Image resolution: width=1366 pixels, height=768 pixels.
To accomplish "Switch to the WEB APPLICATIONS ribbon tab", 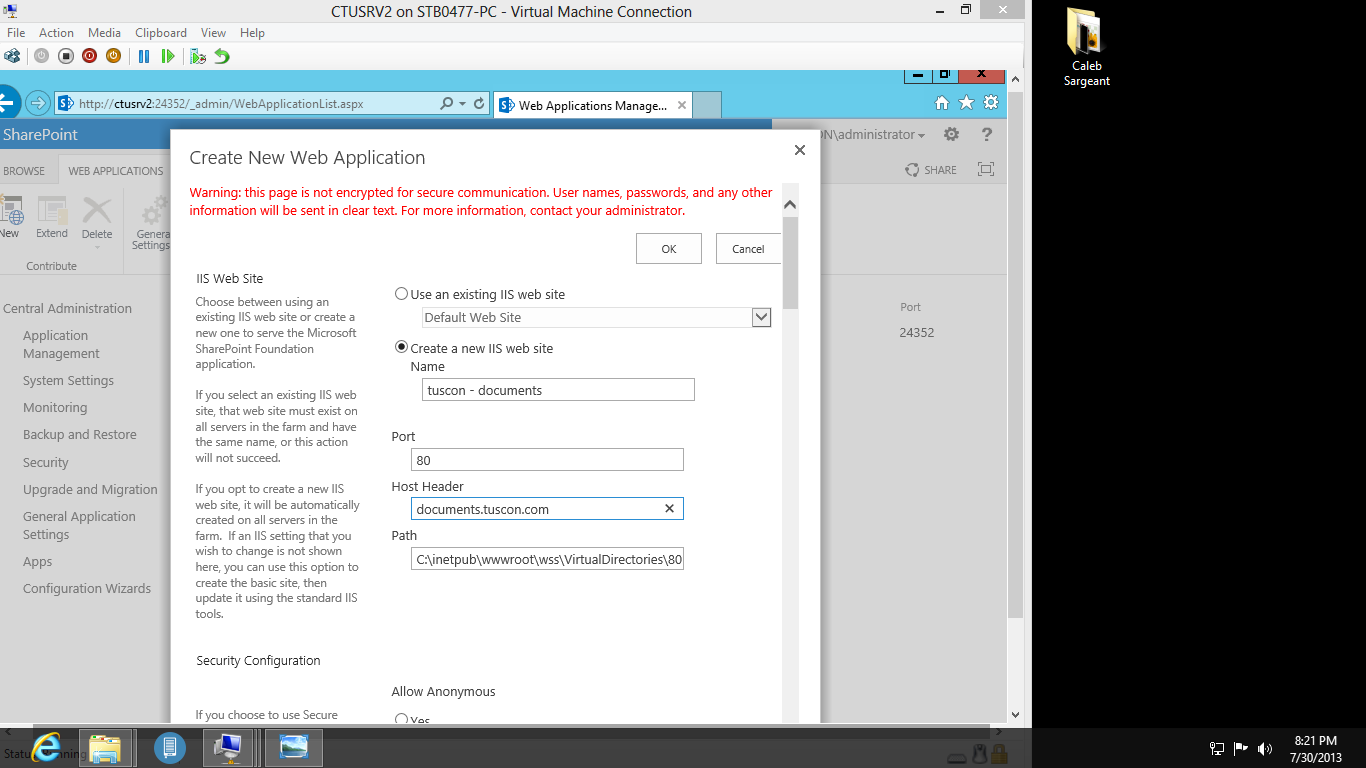I will click(116, 171).
